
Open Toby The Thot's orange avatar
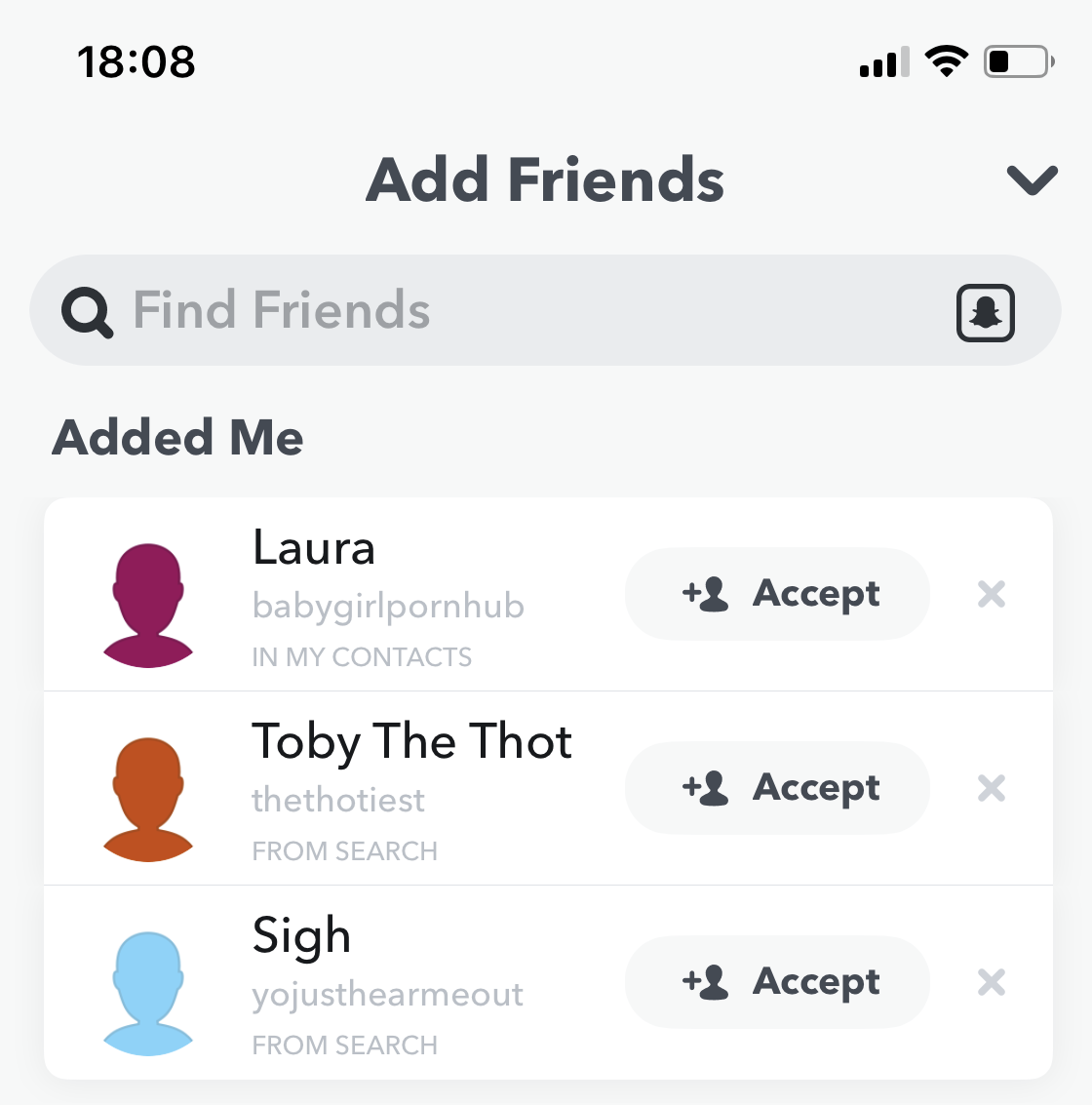click(x=148, y=799)
